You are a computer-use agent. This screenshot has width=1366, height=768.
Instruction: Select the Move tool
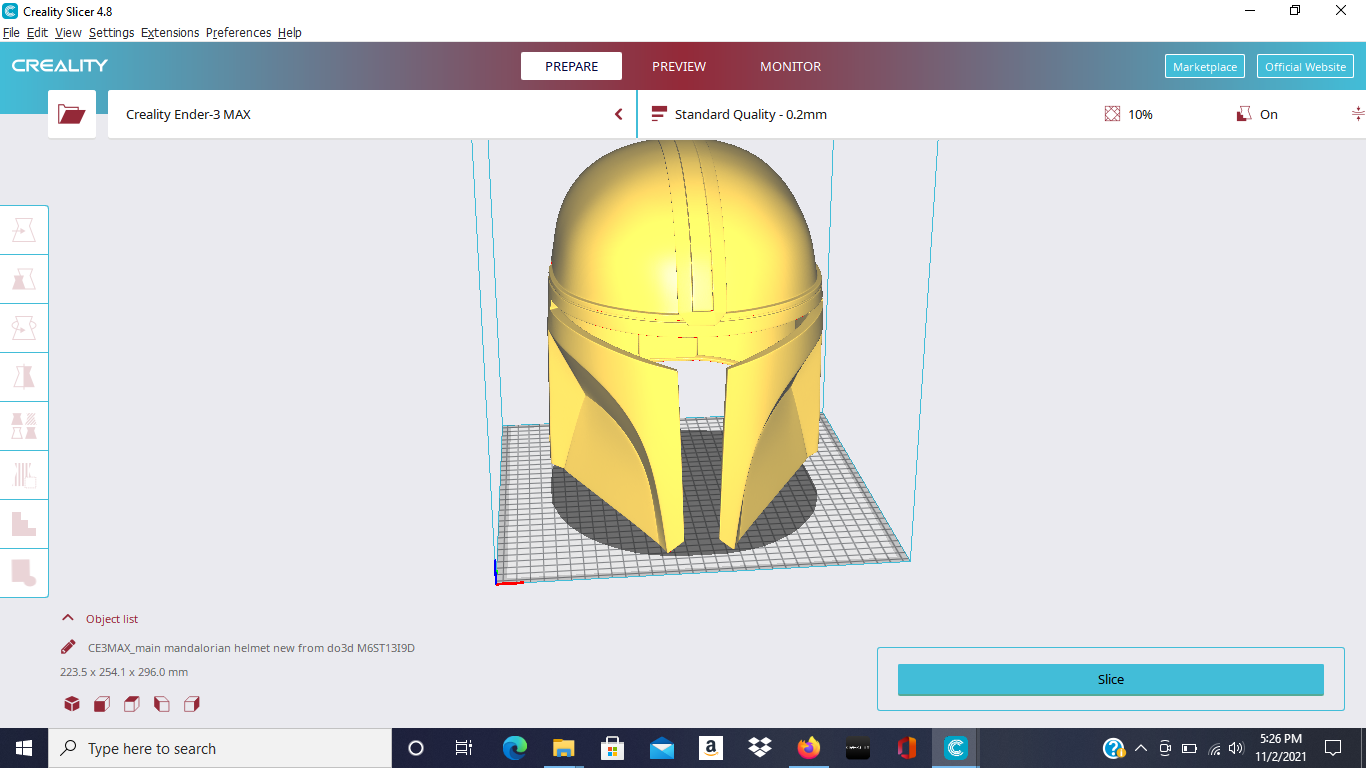(x=23, y=229)
